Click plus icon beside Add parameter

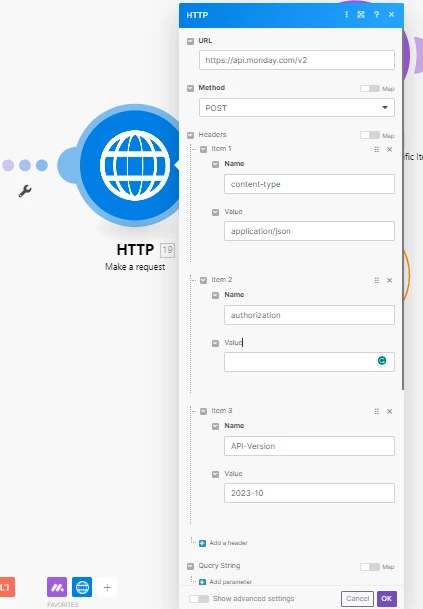[x=202, y=582]
